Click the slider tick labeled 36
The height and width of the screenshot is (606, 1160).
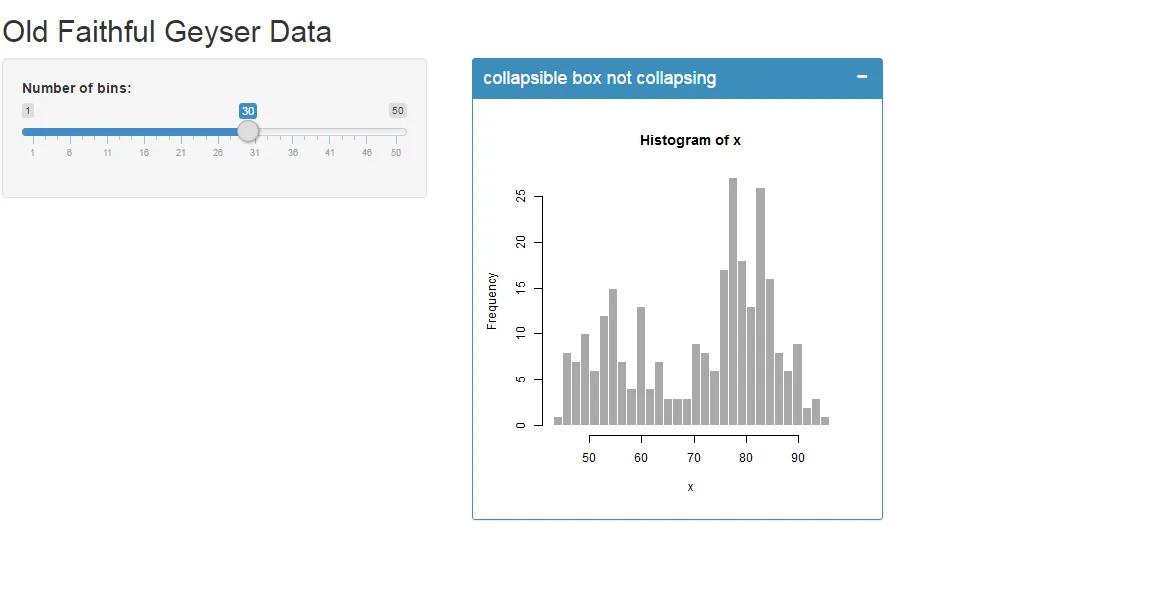coord(293,153)
